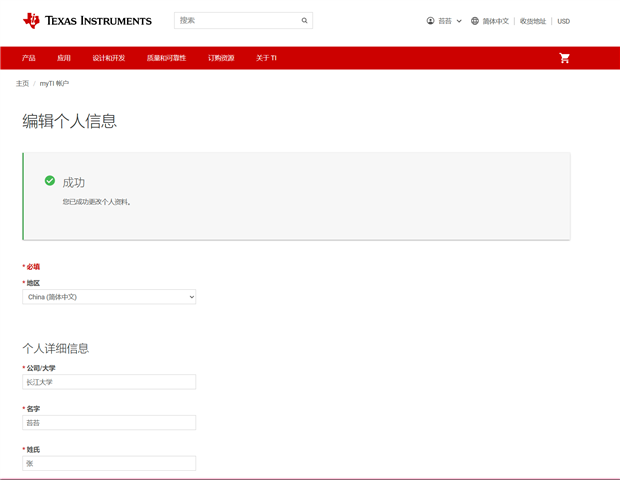Open the 质量和可靠性 menu
620x480 pixels.
coord(166,58)
